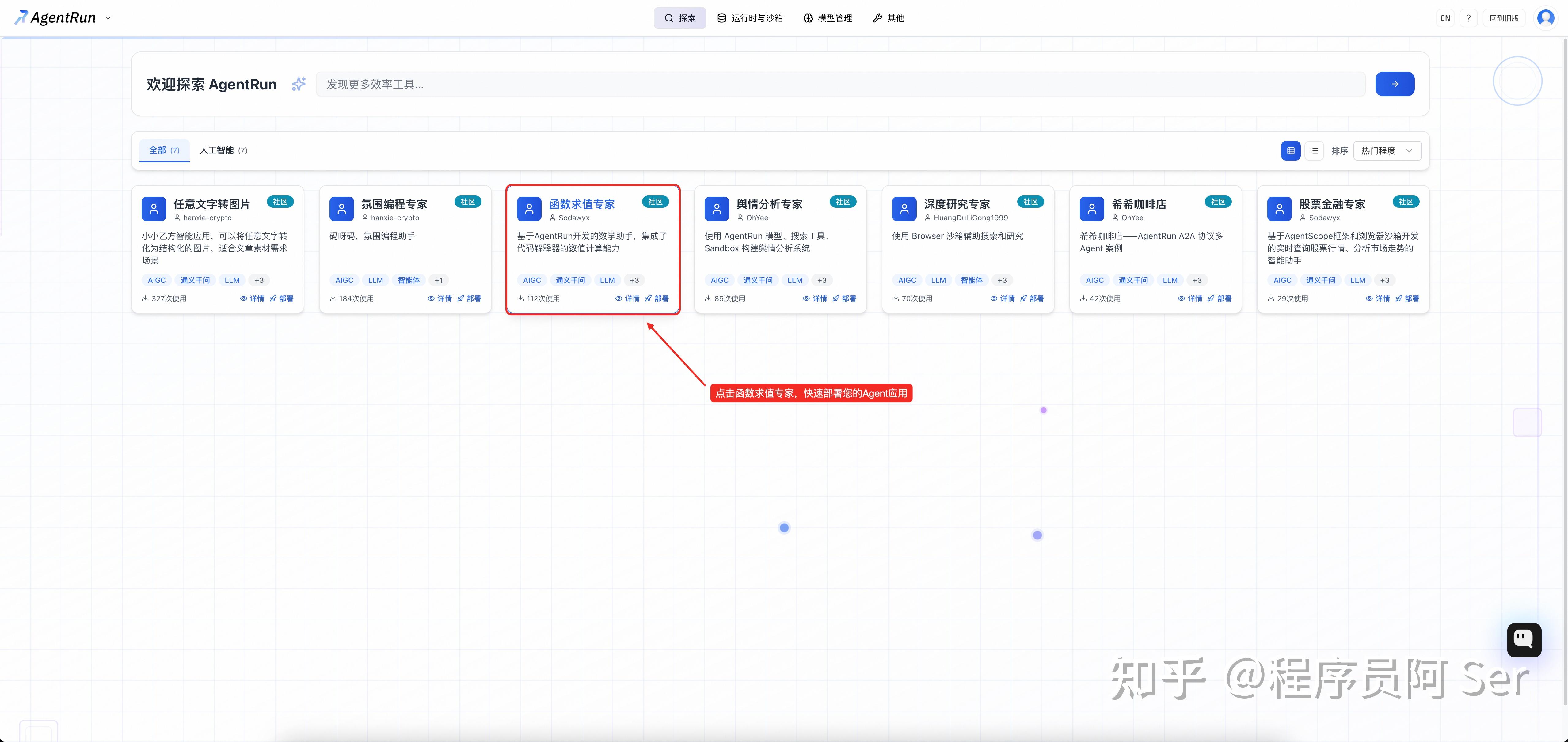
Task: Open the 运行时与沙箱 menu
Action: tap(750, 18)
